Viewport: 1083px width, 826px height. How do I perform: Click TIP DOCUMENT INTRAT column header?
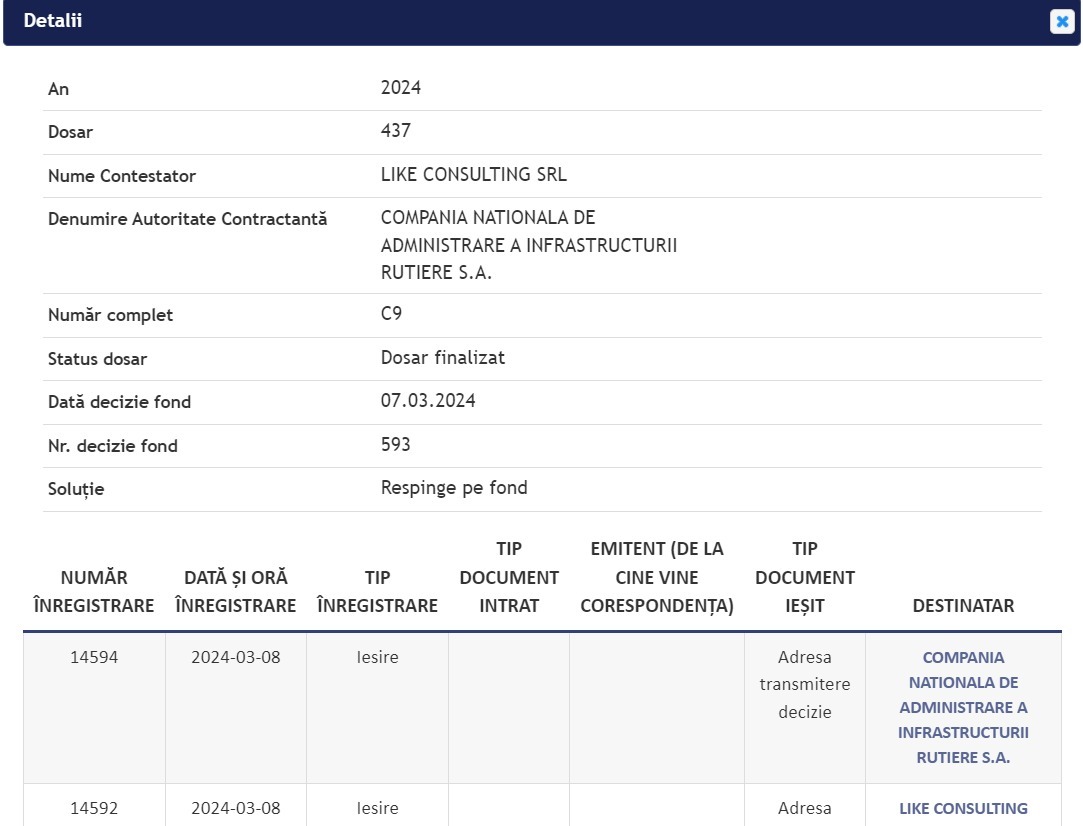click(x=509, y=577)
